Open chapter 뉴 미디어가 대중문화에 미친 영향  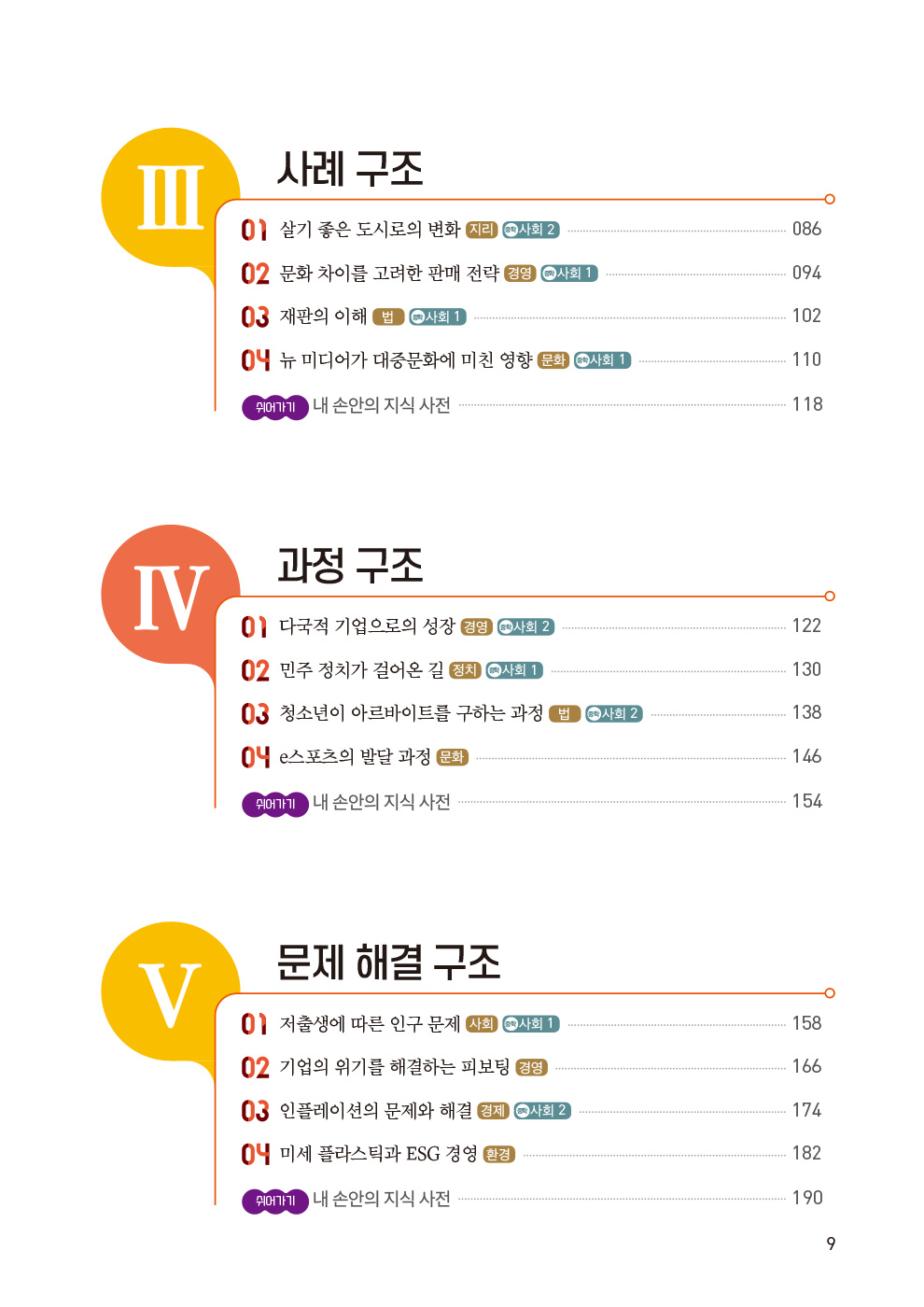pyautogui.click(x=406, y=360)
